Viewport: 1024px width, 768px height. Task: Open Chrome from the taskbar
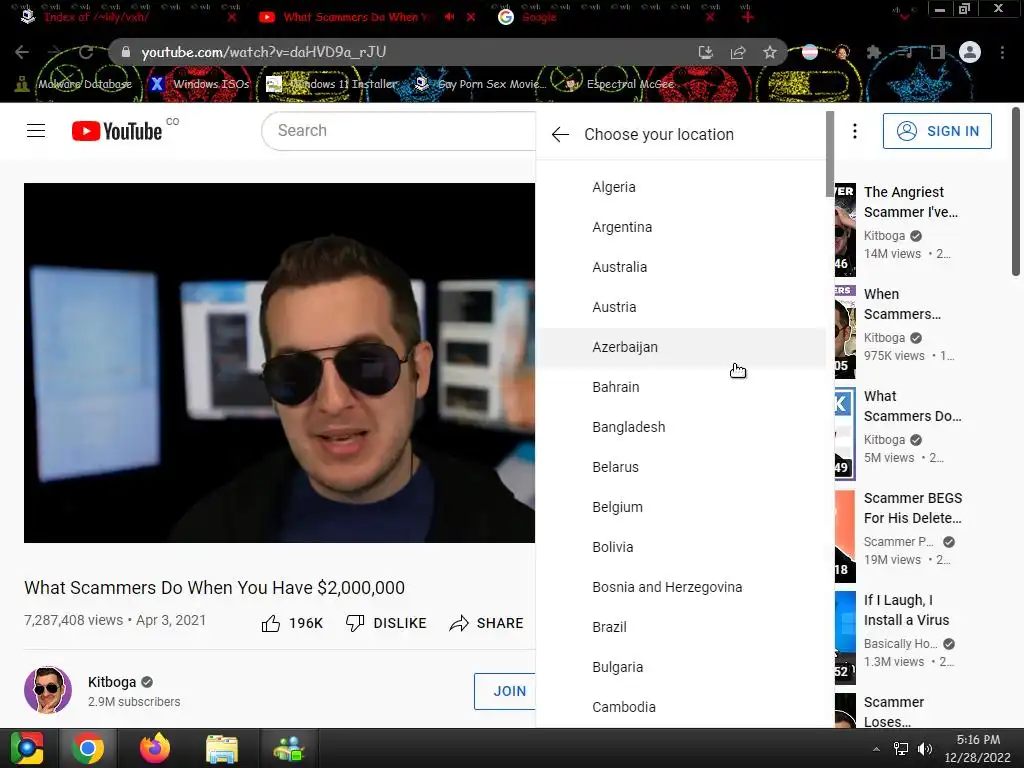[88, 748]
